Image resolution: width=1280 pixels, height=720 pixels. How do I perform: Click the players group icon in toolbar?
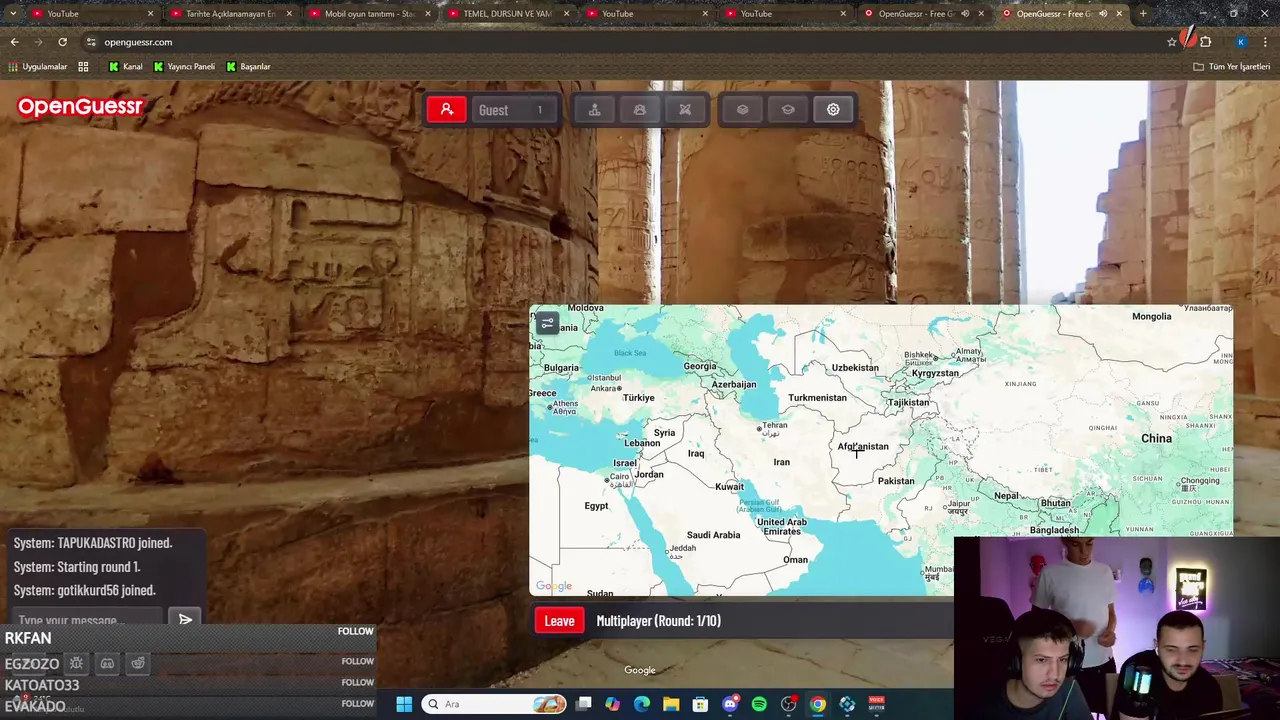tap(640, 110)
